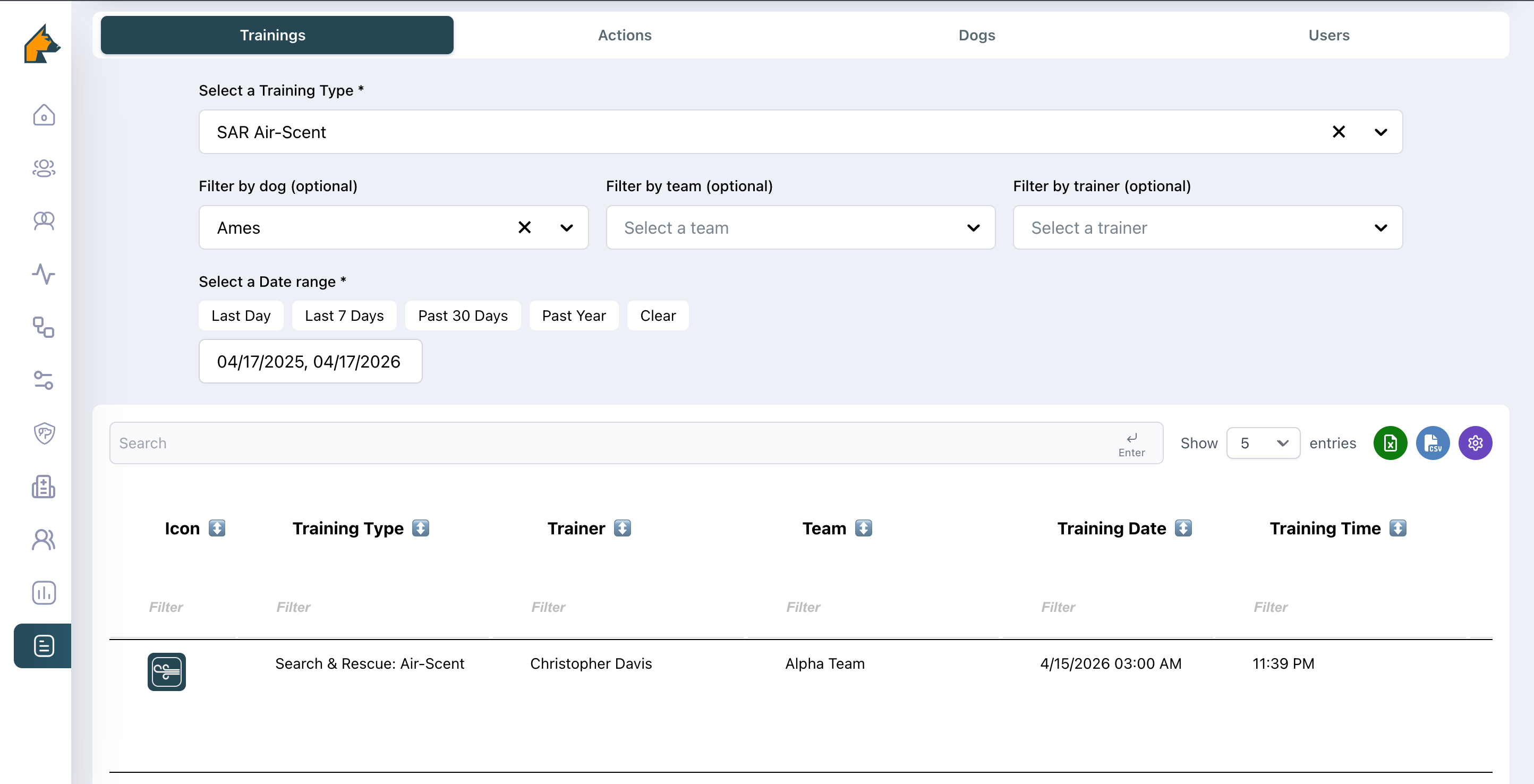Toggle sort on Trainer column

tap(621, 528)
